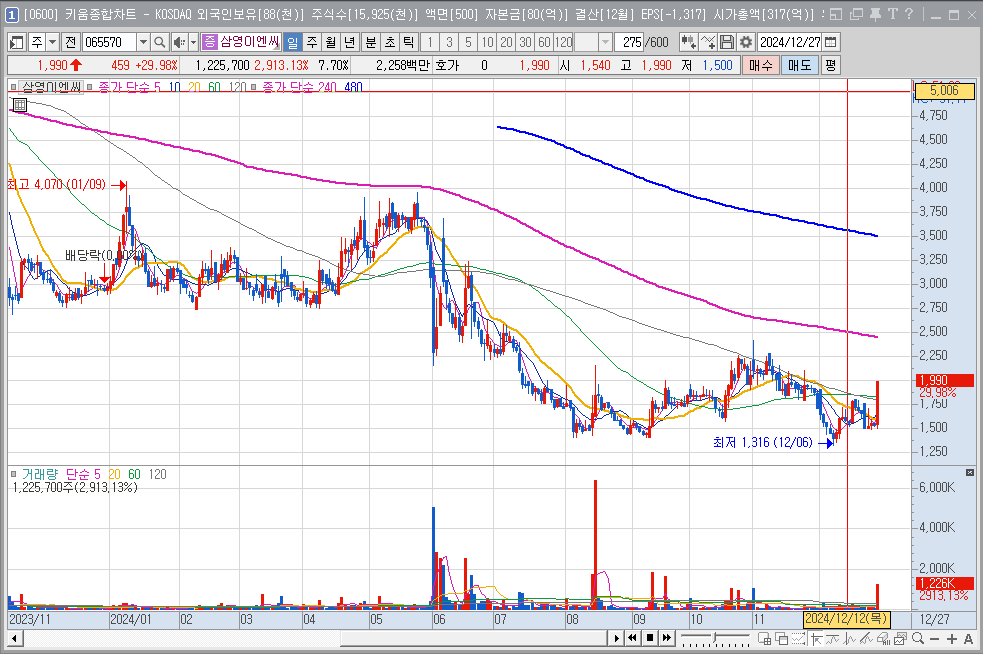The image size is (983, 654).
Task: Select the 일 daily chart period
Action: coord(293,42)
